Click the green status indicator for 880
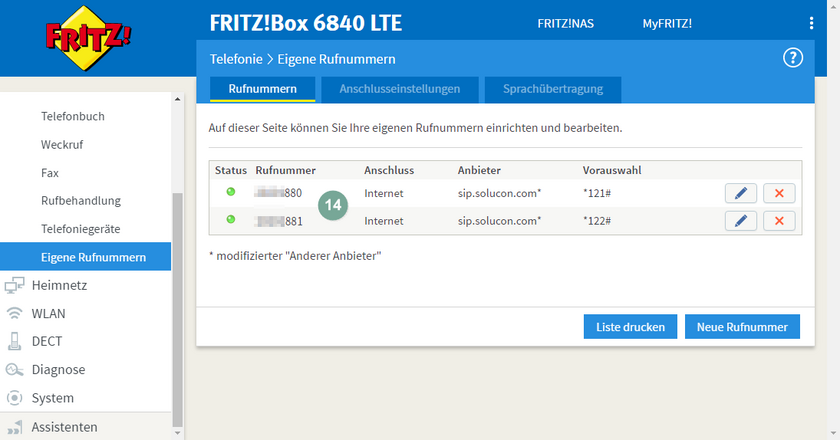 point(231,191)
